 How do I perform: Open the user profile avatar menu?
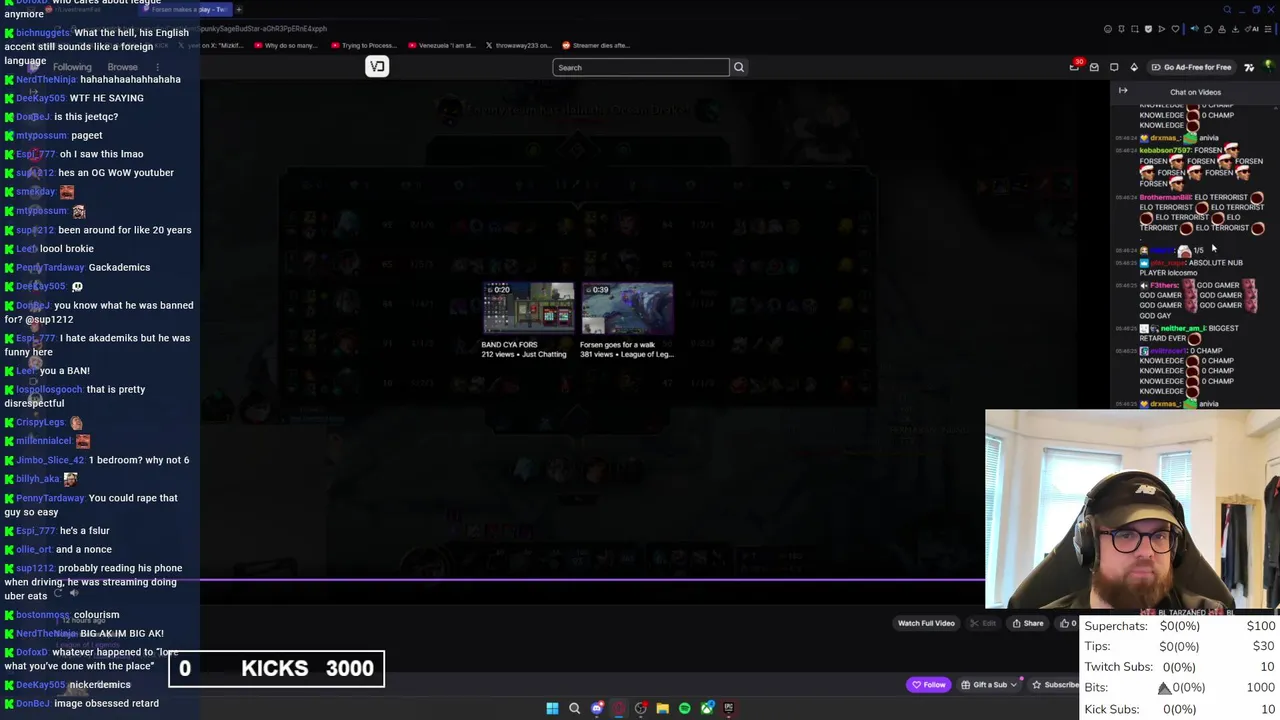pyautogui.click(x=1269, y=65)
